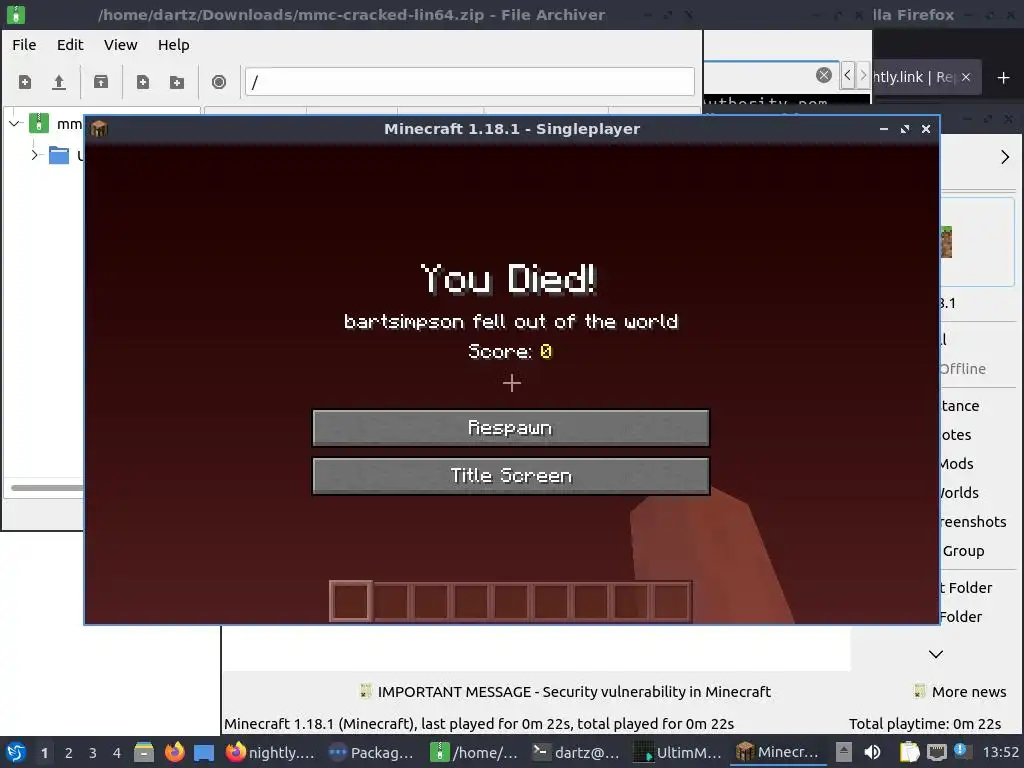Switch to nightly.link Firefox tab
This screenshot has height=768, width=1024.
pyautogui.click(x=913, y=77)
